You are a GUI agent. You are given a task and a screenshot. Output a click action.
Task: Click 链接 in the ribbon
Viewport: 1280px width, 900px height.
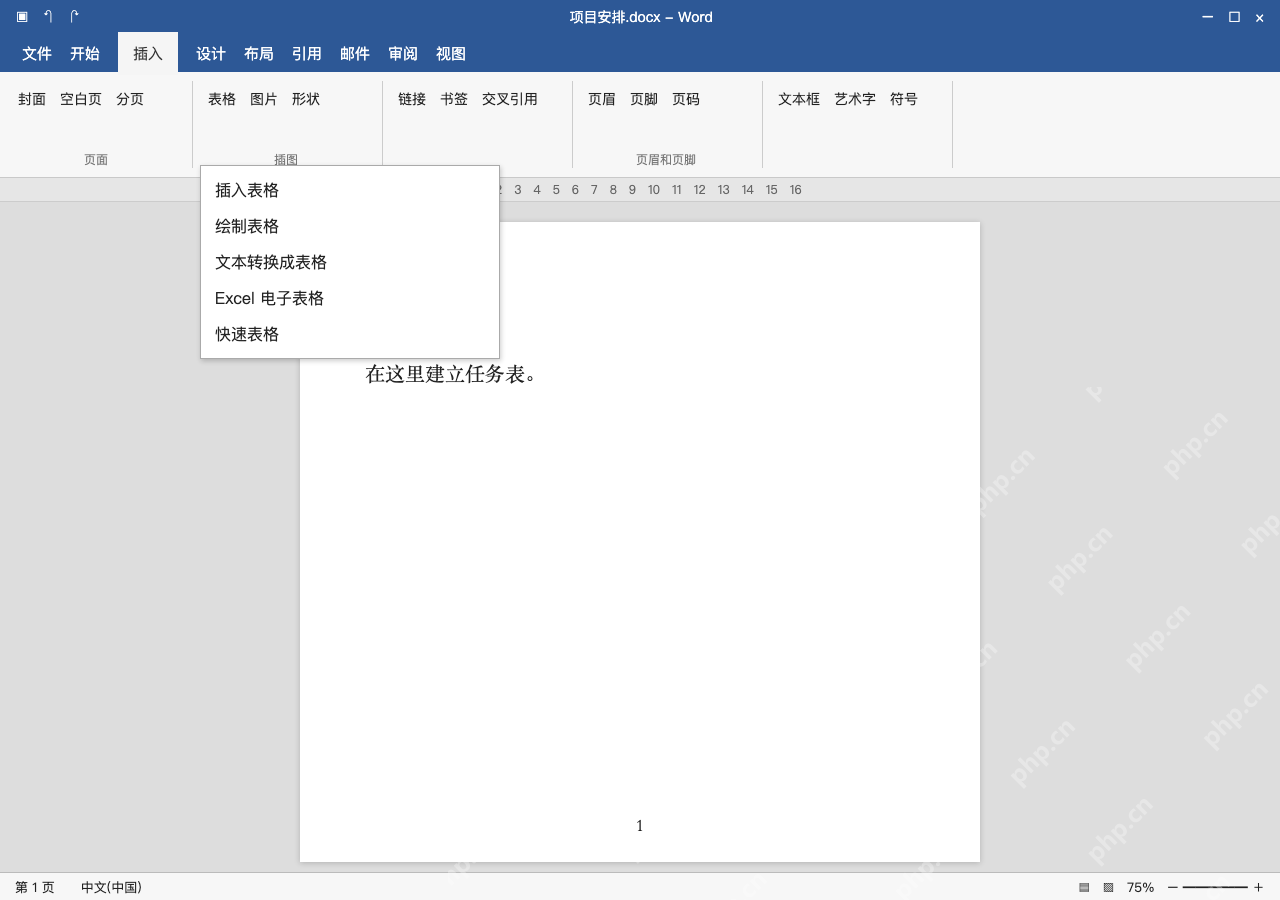412,99
